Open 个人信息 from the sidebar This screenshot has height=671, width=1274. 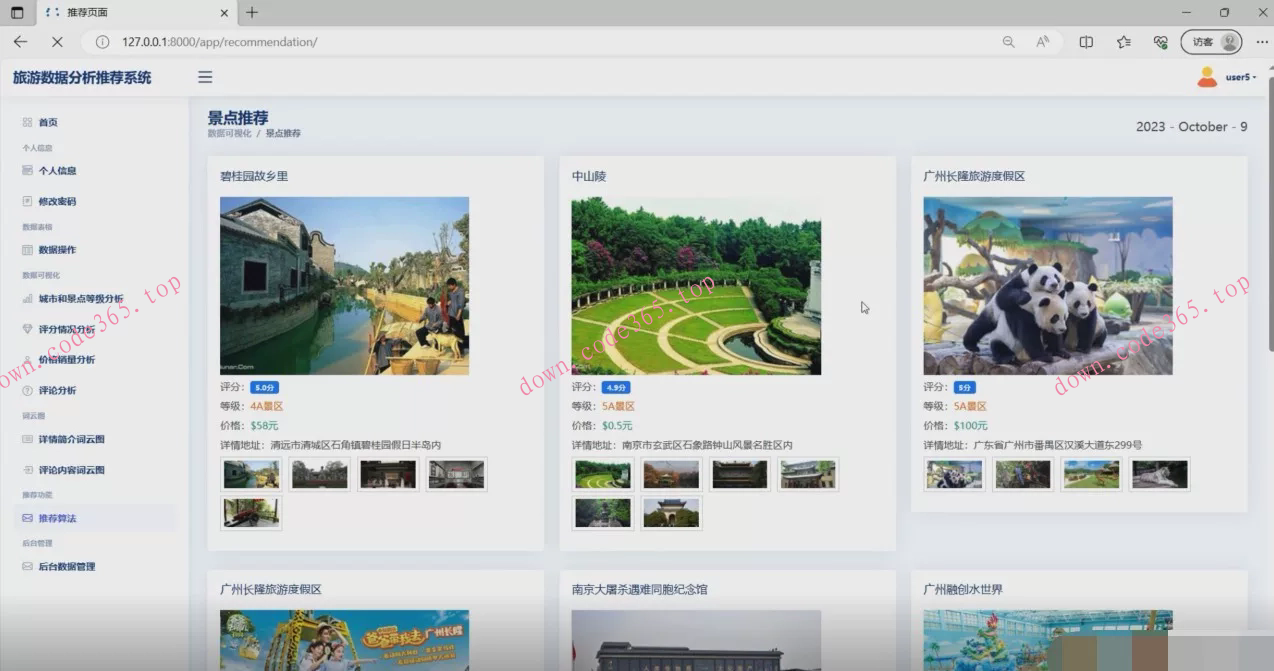[x=57, y=171]
